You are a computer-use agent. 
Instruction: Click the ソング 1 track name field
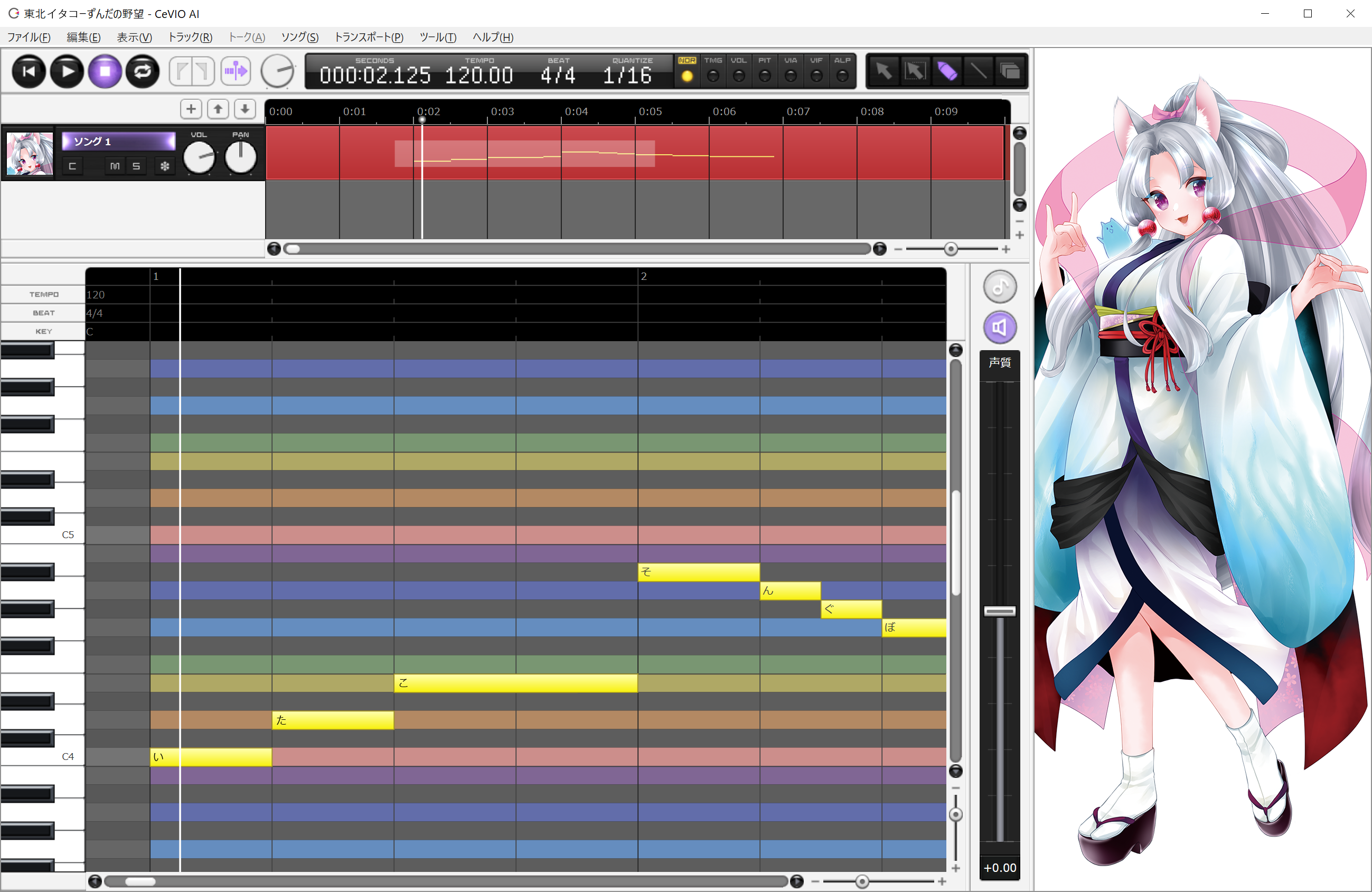[118, 141]
